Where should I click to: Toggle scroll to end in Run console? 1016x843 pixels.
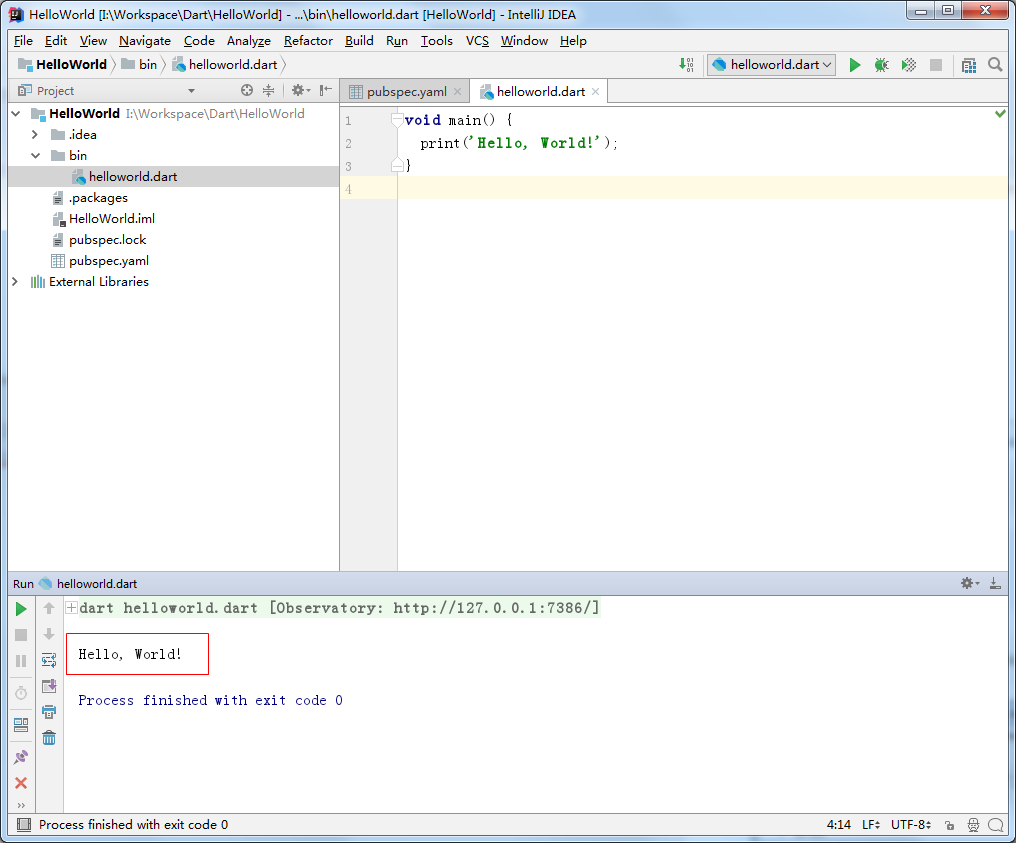[x=49, y=686]
